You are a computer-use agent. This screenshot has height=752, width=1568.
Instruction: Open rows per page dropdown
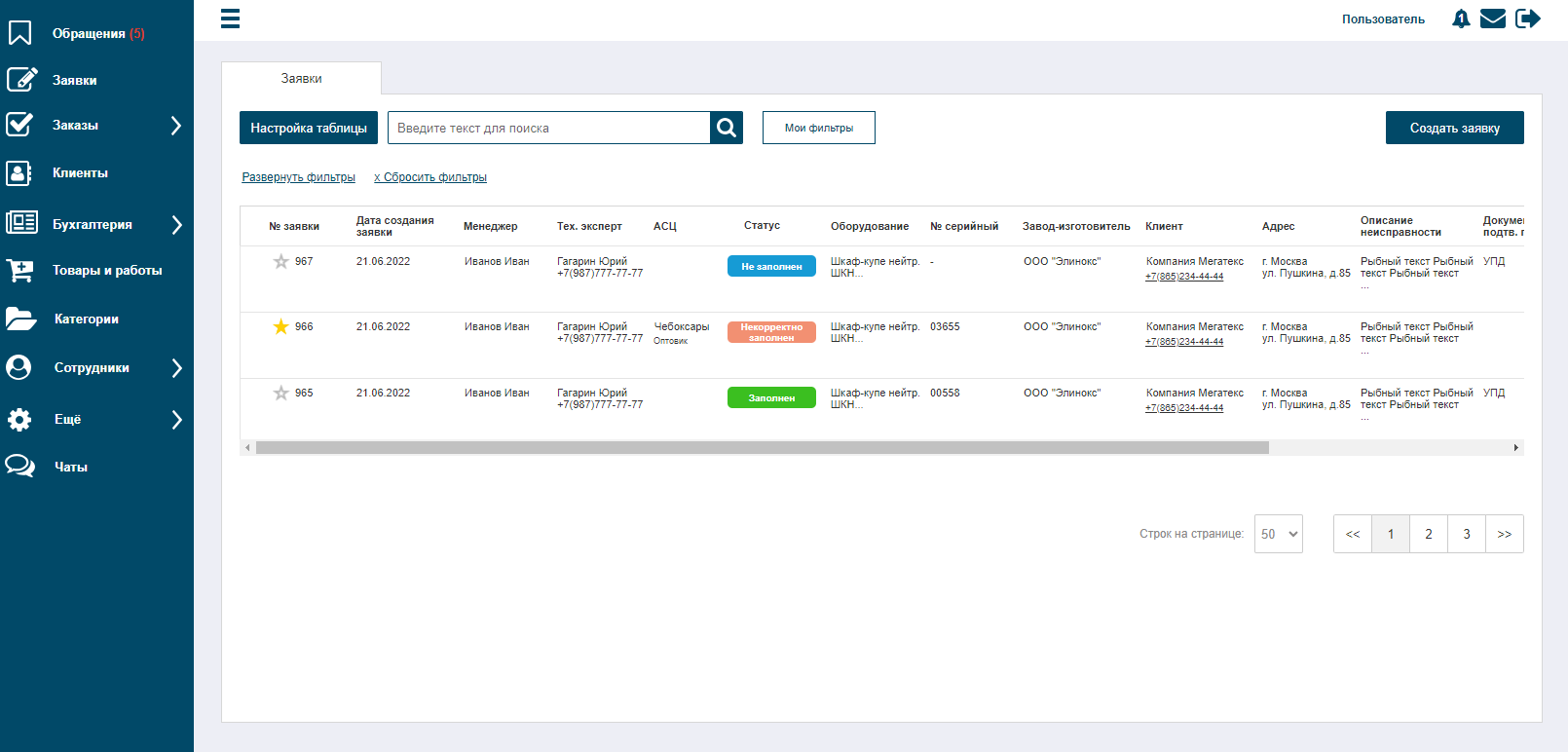(1279, 534)
